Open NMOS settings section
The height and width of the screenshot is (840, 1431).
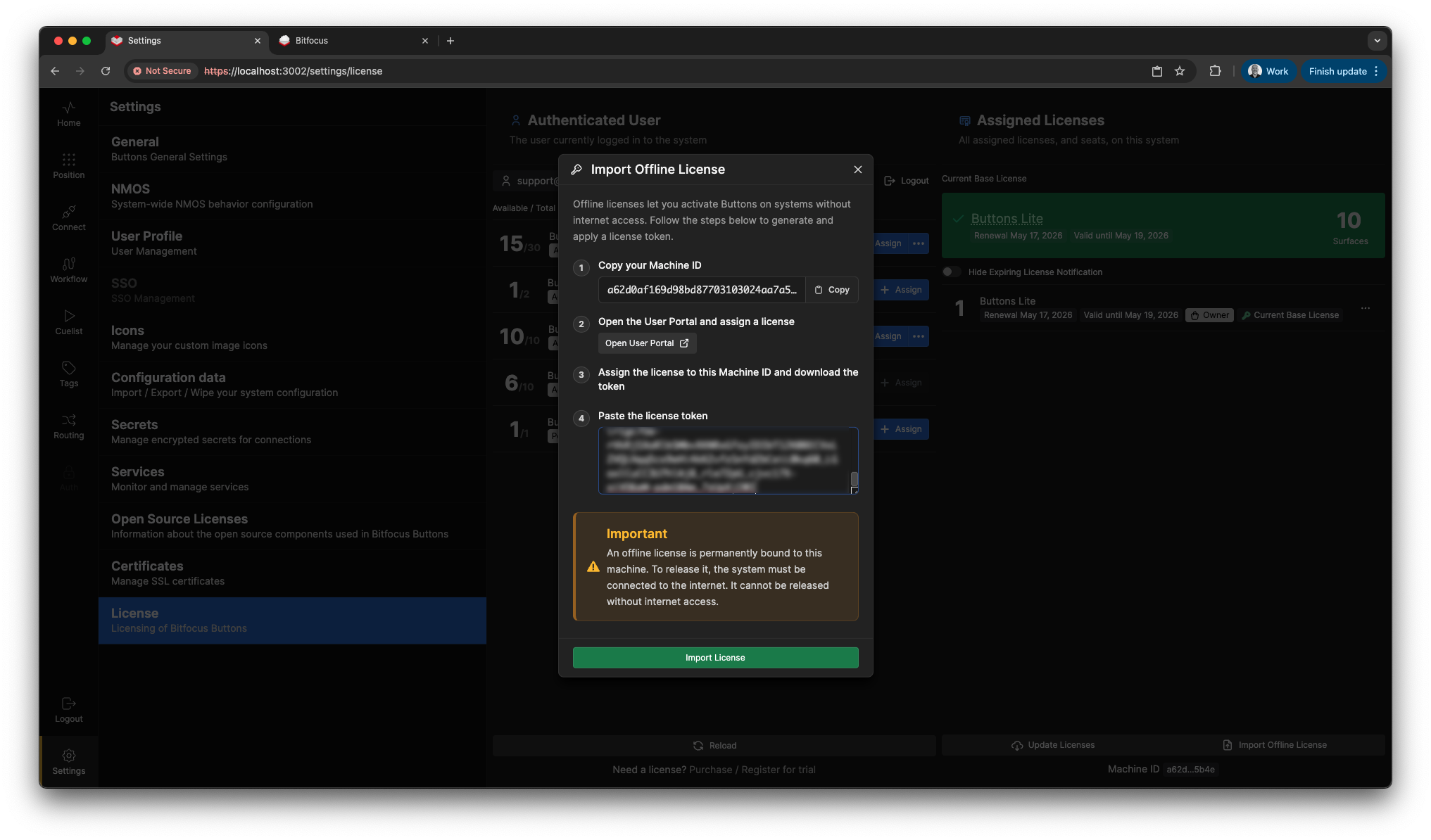(x=292, y=196)
